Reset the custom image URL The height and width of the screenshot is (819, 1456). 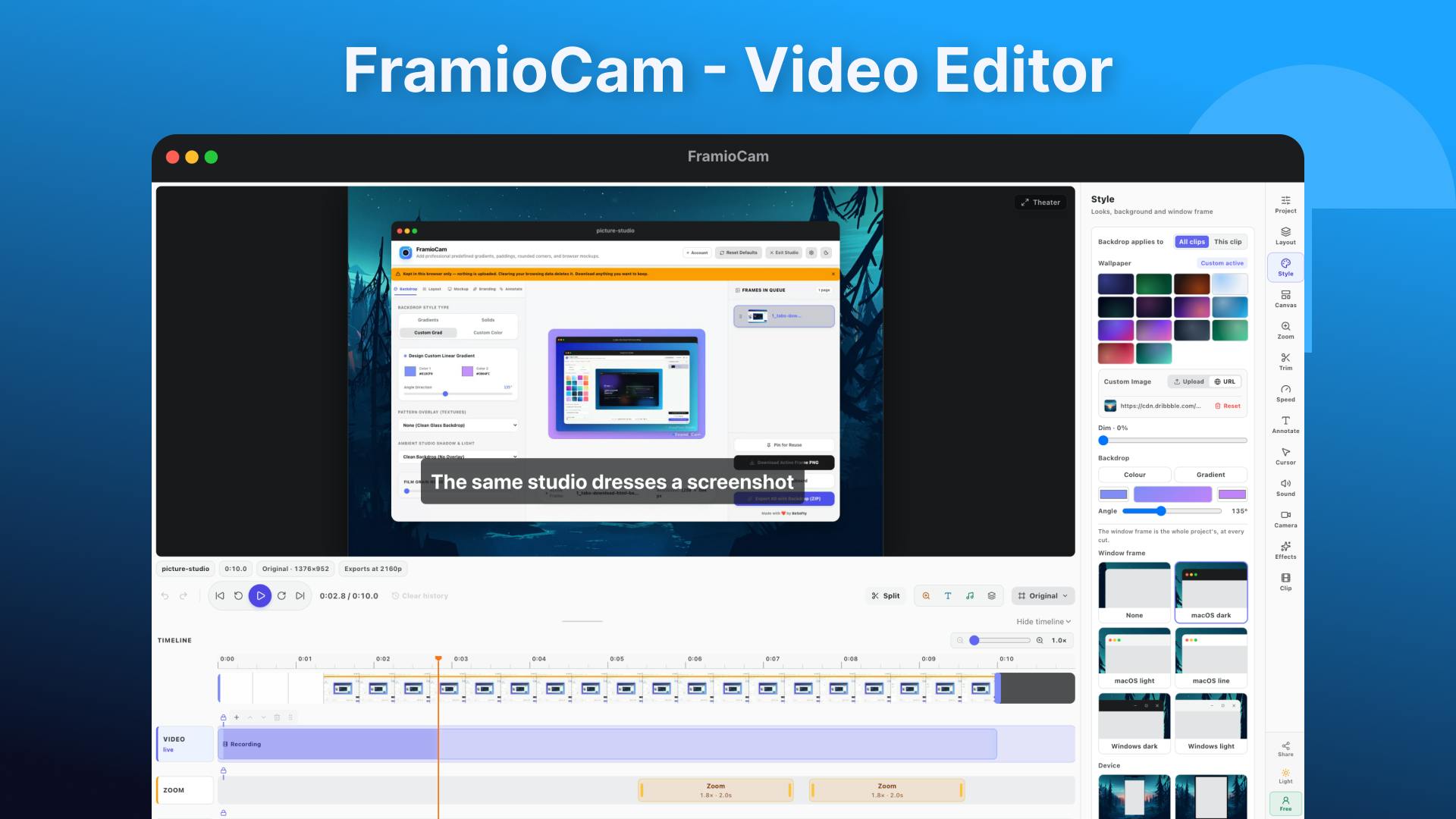click(1227, 406)
